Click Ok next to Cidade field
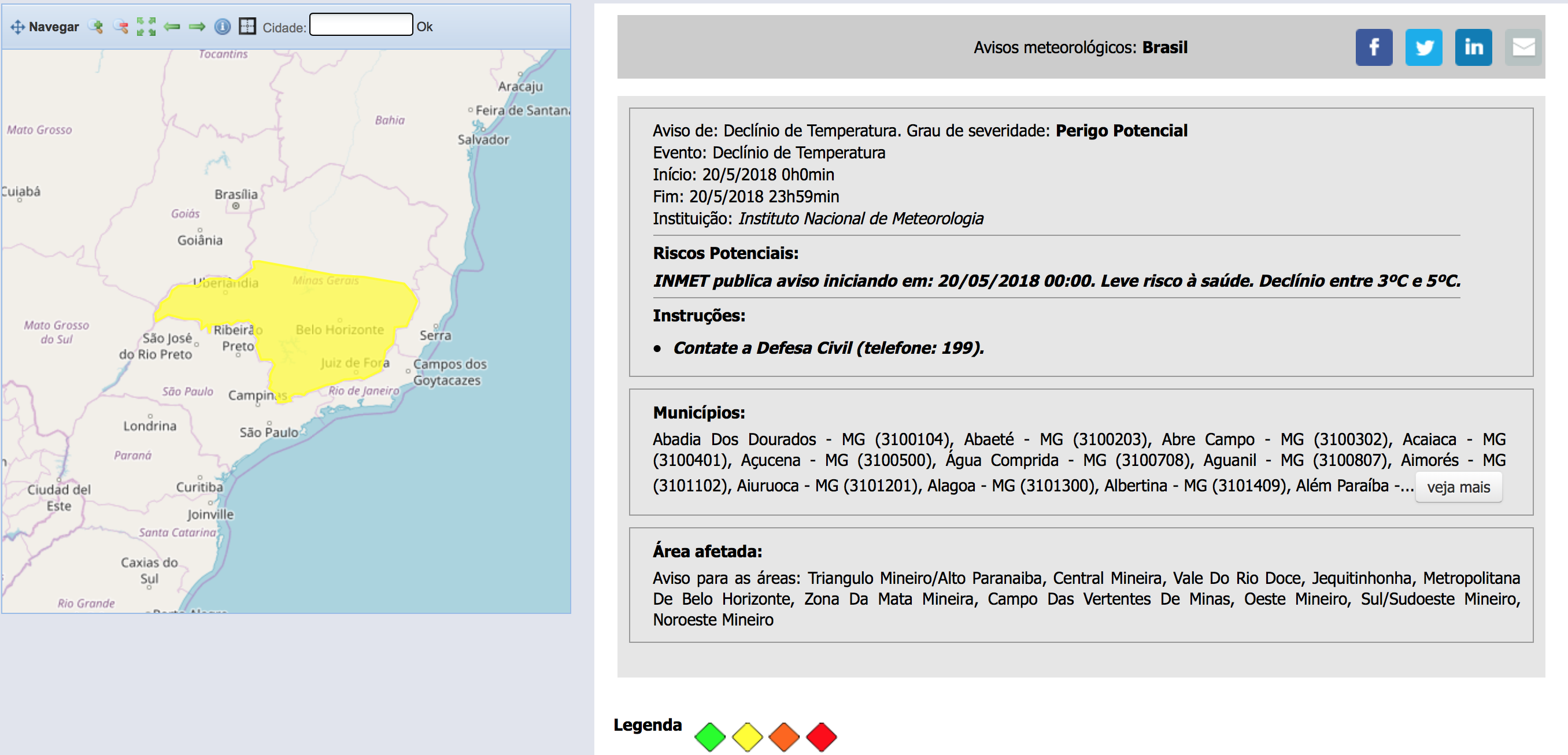Viewport: 1568px width, 755px height. point(424,27)
